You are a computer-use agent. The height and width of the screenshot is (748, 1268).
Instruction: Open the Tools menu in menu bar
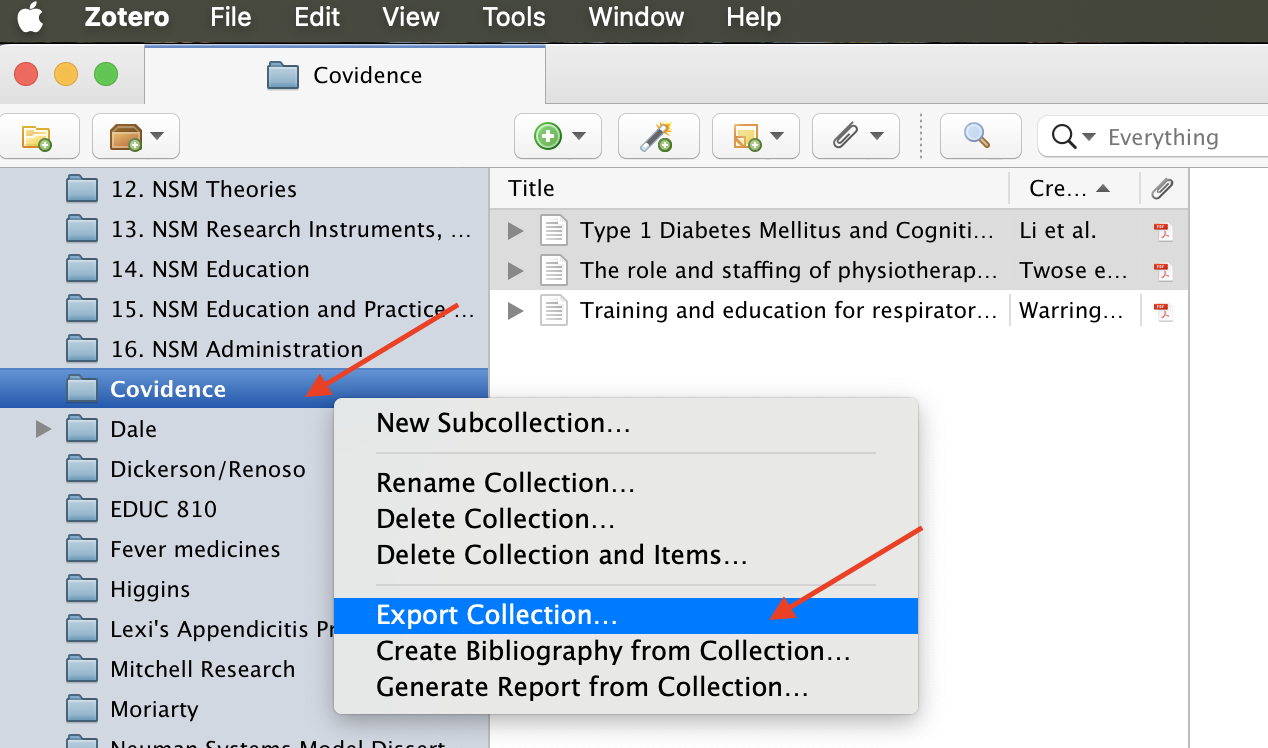[x=514, y=17]
